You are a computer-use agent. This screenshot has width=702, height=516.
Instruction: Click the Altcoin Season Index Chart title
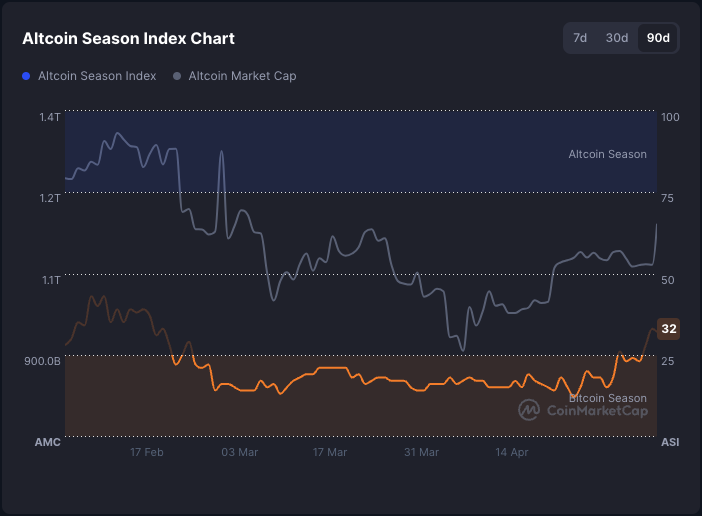129,39
